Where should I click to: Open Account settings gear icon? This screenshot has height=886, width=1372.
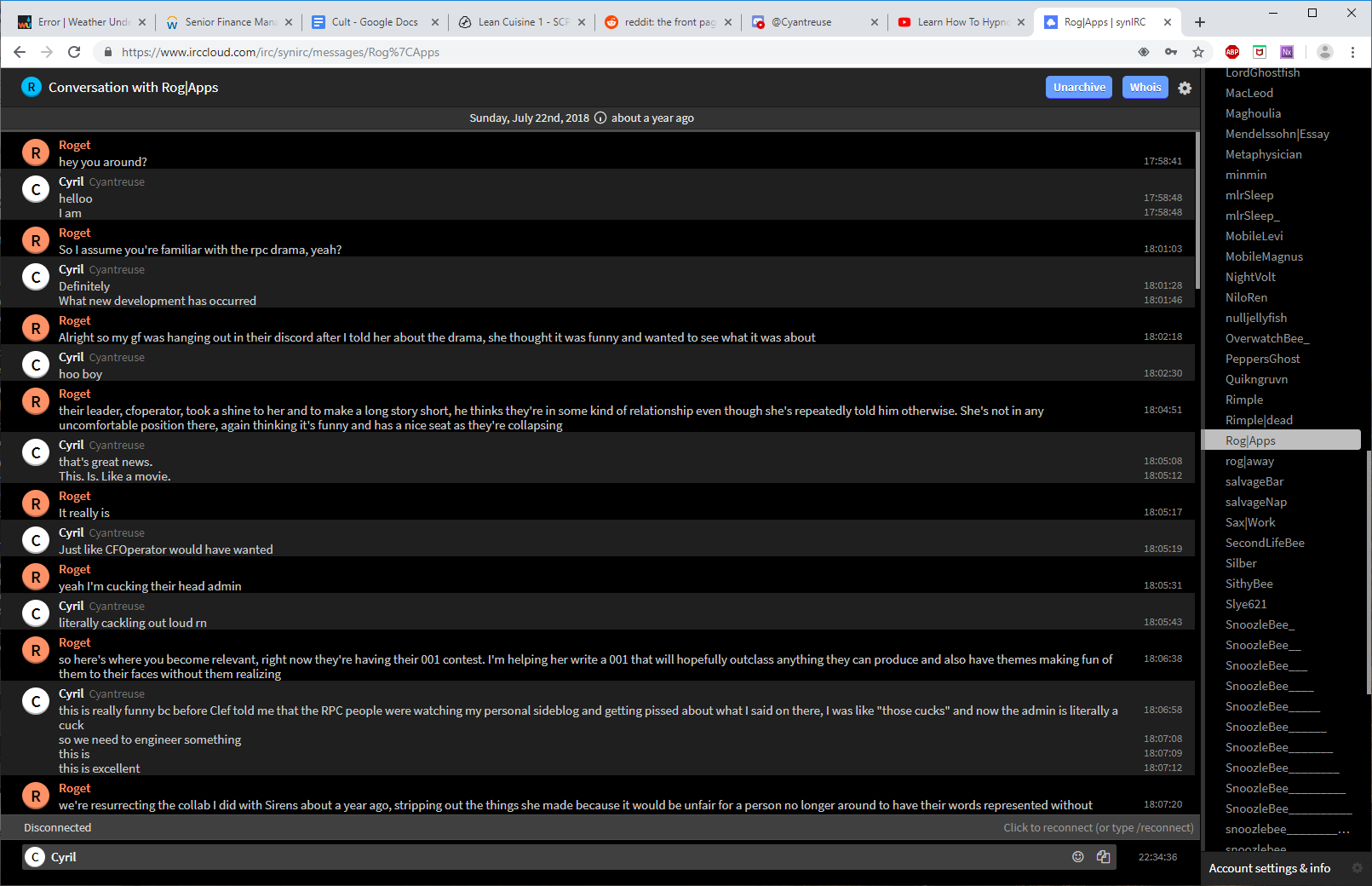click(x=1358, y=868)
